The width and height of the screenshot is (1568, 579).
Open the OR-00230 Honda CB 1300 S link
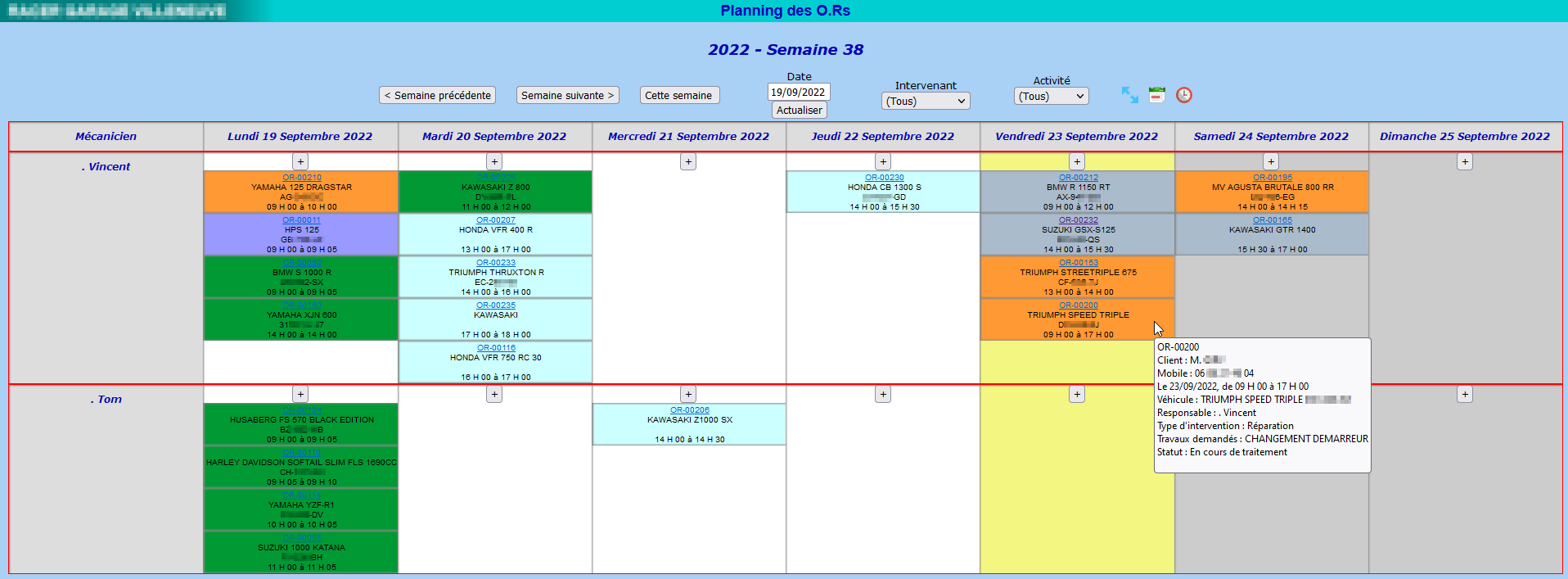pos(884,178)
